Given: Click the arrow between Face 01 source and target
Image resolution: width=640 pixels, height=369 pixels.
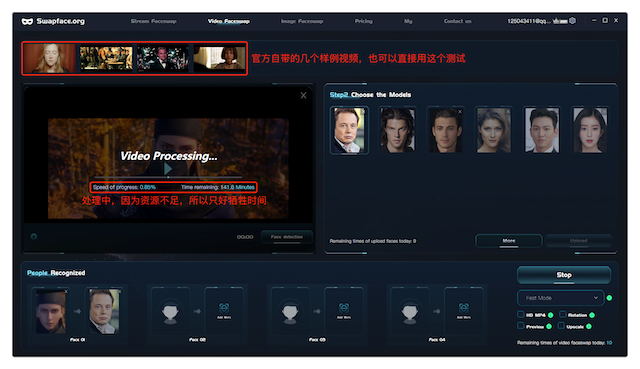Looking at the screenshot, I should (x=77, y=311).
